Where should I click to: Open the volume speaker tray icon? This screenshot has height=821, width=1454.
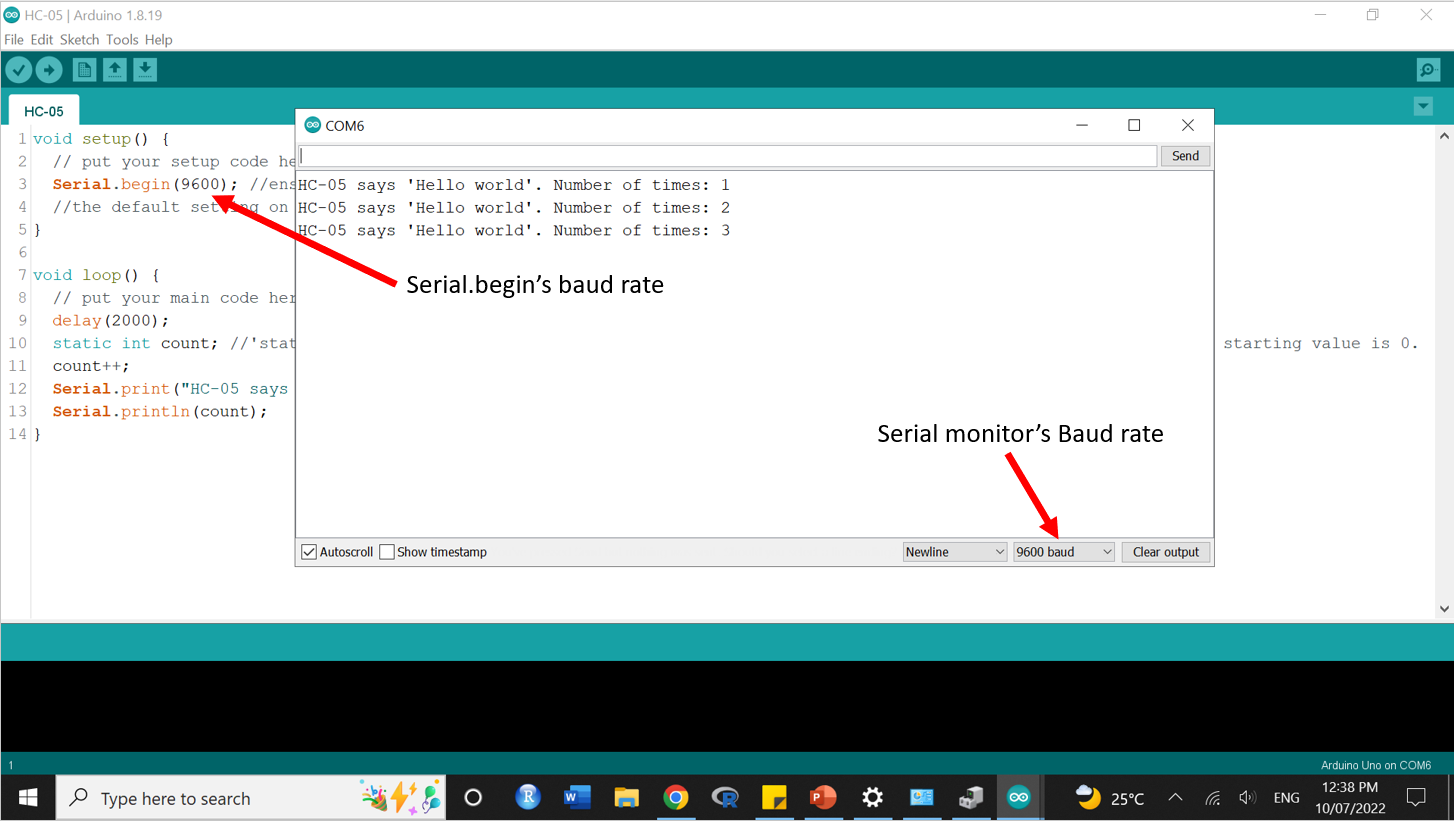(x=1247, y=798)
